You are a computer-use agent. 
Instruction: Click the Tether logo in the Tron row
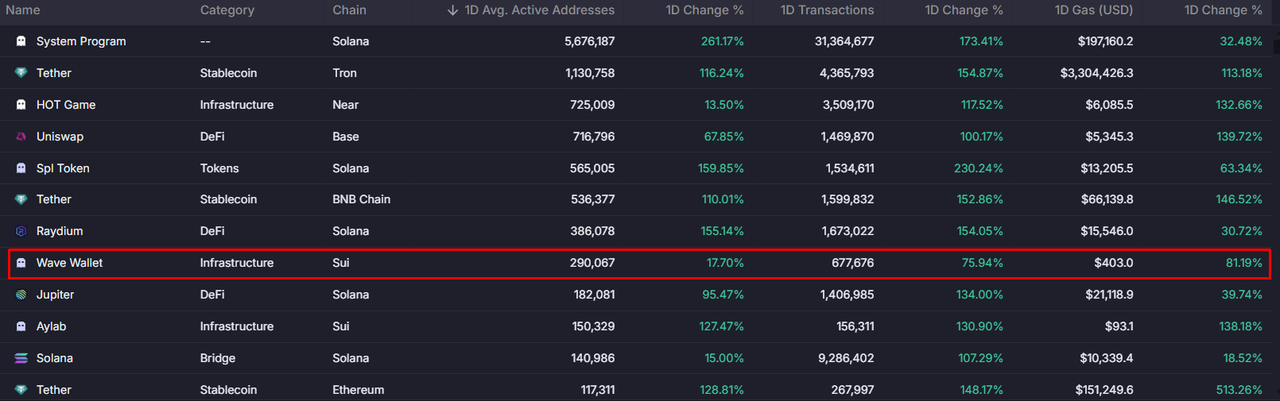point(21,74)
